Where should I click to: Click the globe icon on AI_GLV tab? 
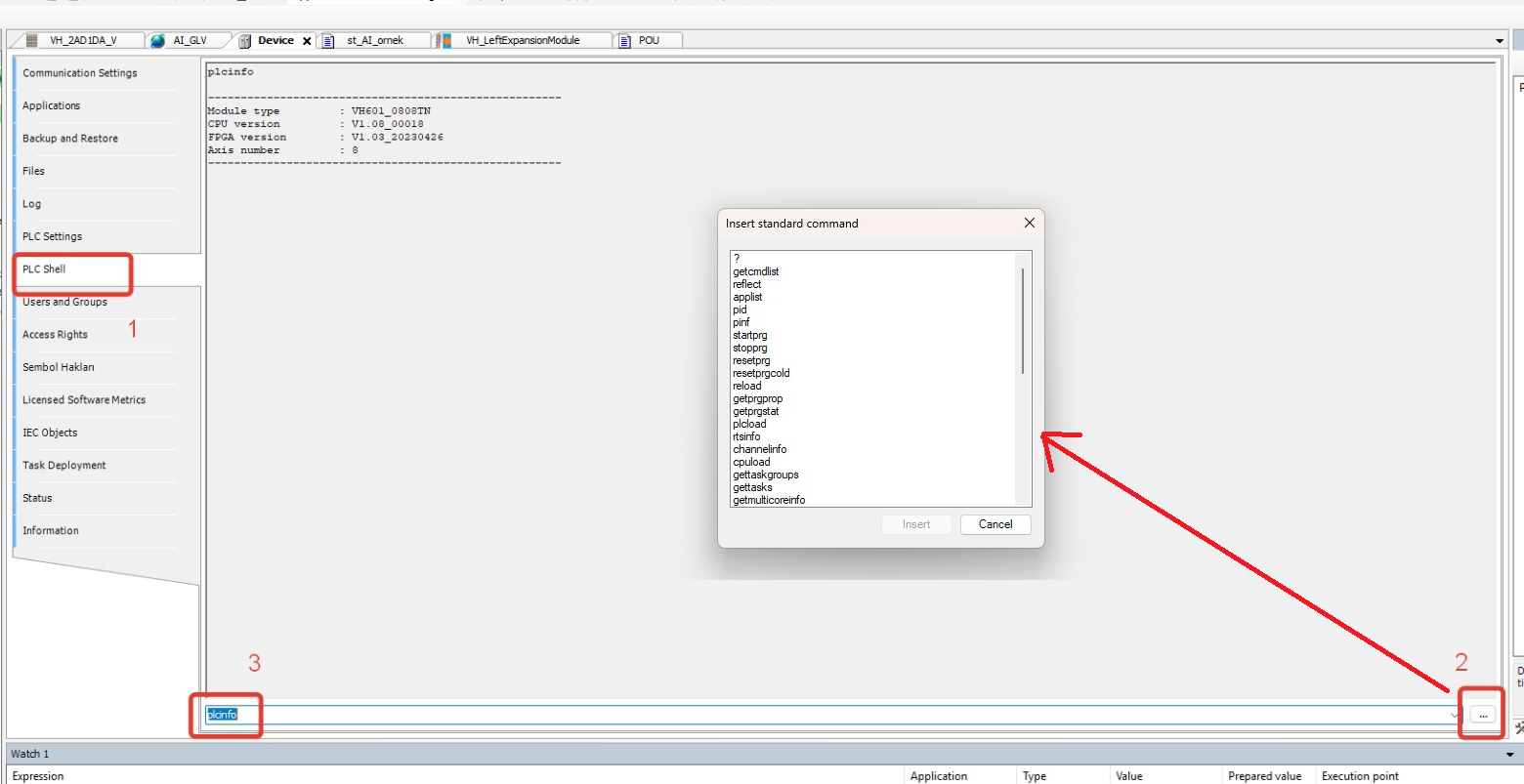click(158, 40)
